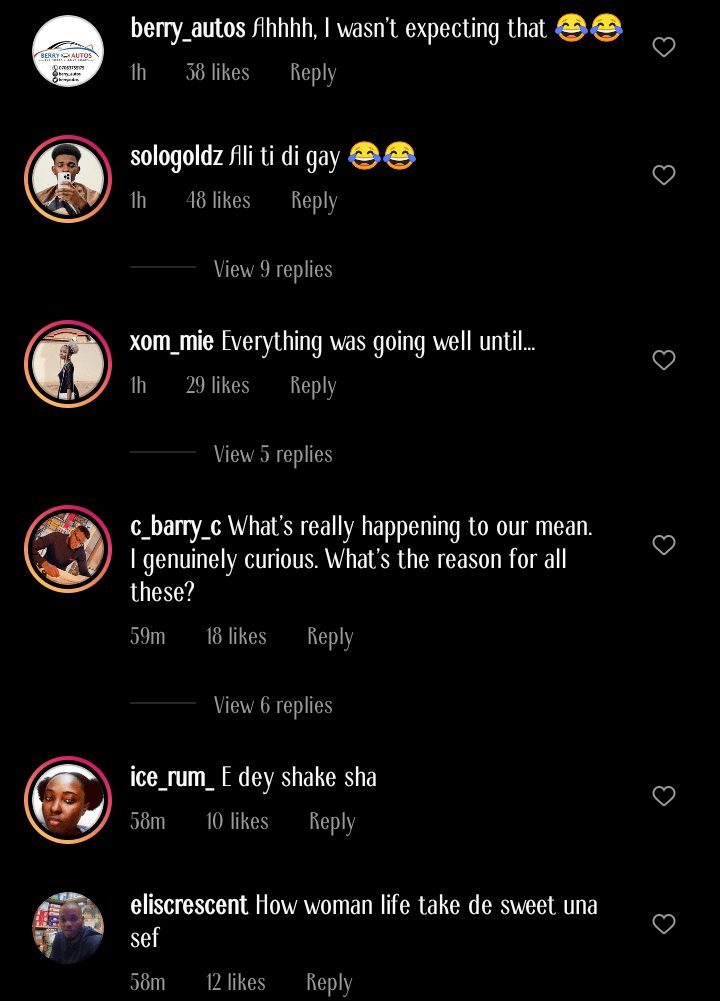The height and width of the screenshot is (1001, 720).
Task: Heart the comment by c_barry_c
Action: (664, 545)
